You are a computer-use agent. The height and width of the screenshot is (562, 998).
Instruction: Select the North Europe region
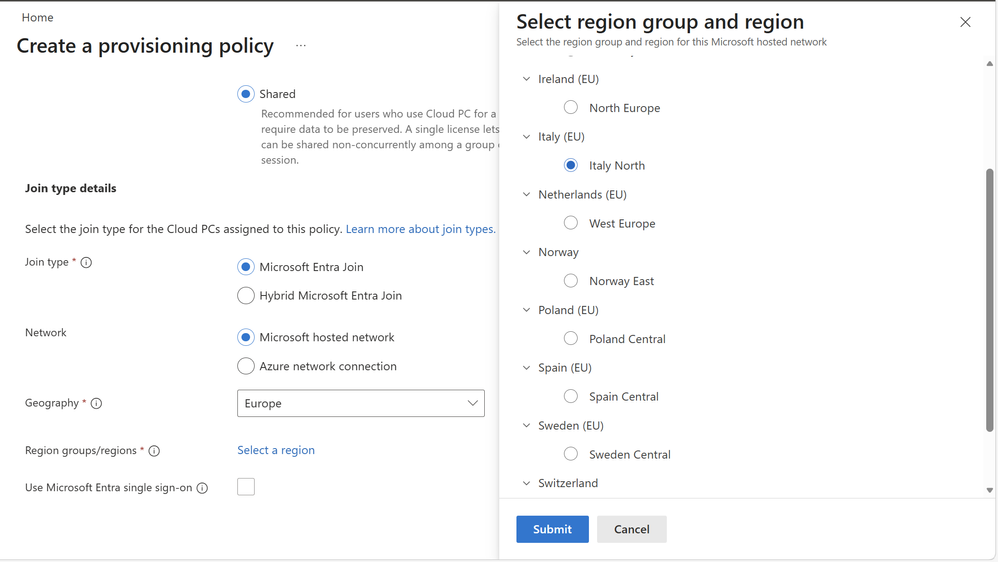pyautogui.click(x=571, y=108)
